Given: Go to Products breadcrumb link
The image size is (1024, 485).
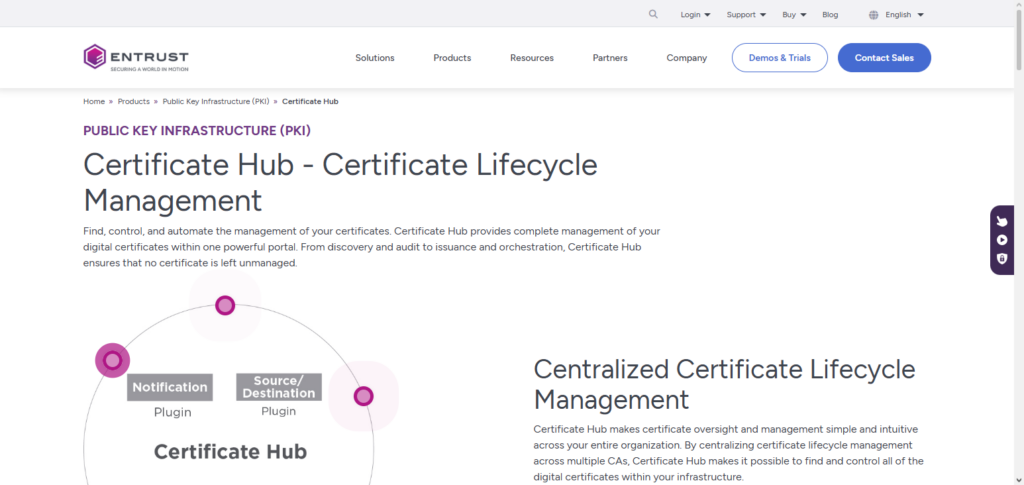Looking at the screenshot, I should coord(133,101).
